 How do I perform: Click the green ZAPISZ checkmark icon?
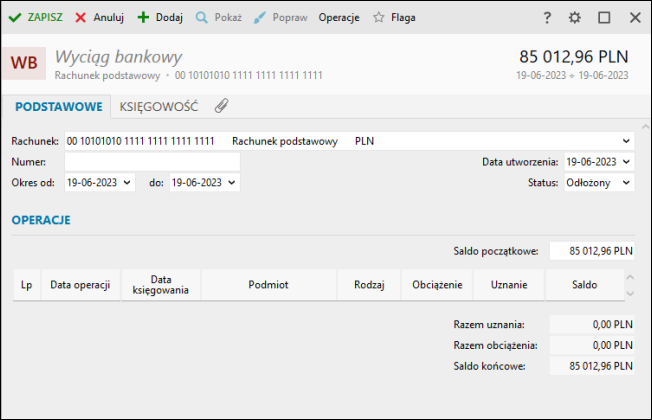tap(15, 17)
